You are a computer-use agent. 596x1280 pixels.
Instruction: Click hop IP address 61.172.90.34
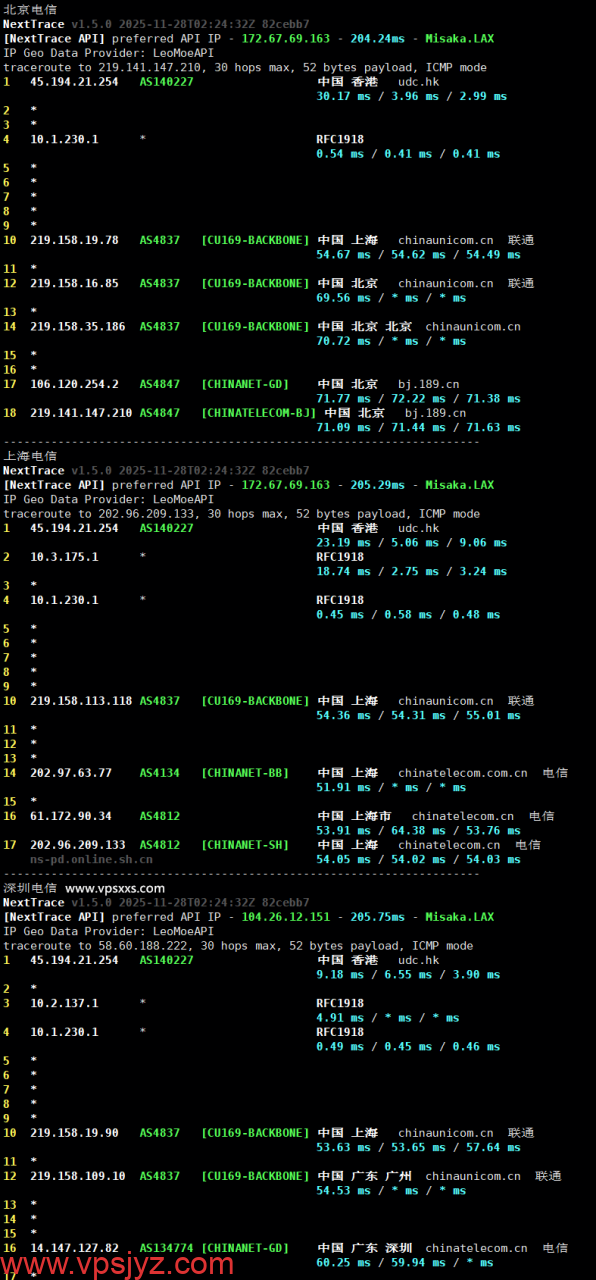(71, 816)
